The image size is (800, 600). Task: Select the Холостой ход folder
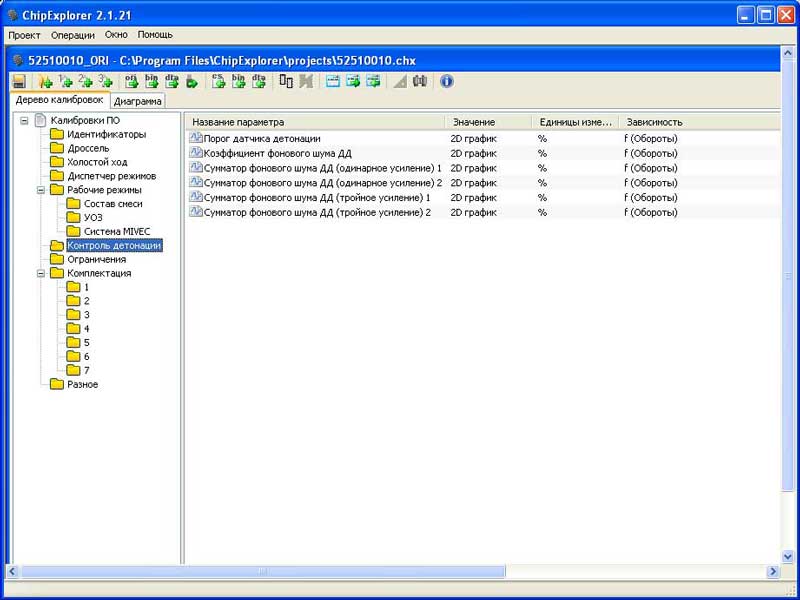tap(96, 162)
